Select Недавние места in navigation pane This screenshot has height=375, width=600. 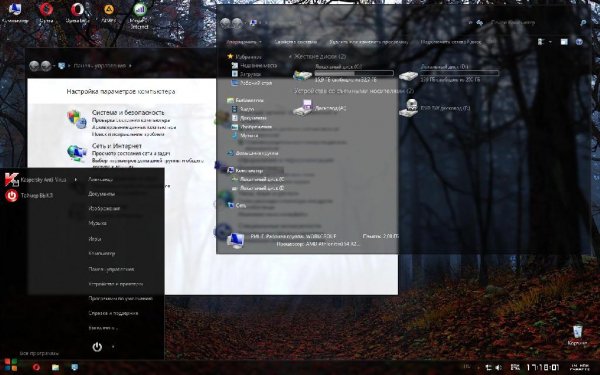click(x=254, y=65)
